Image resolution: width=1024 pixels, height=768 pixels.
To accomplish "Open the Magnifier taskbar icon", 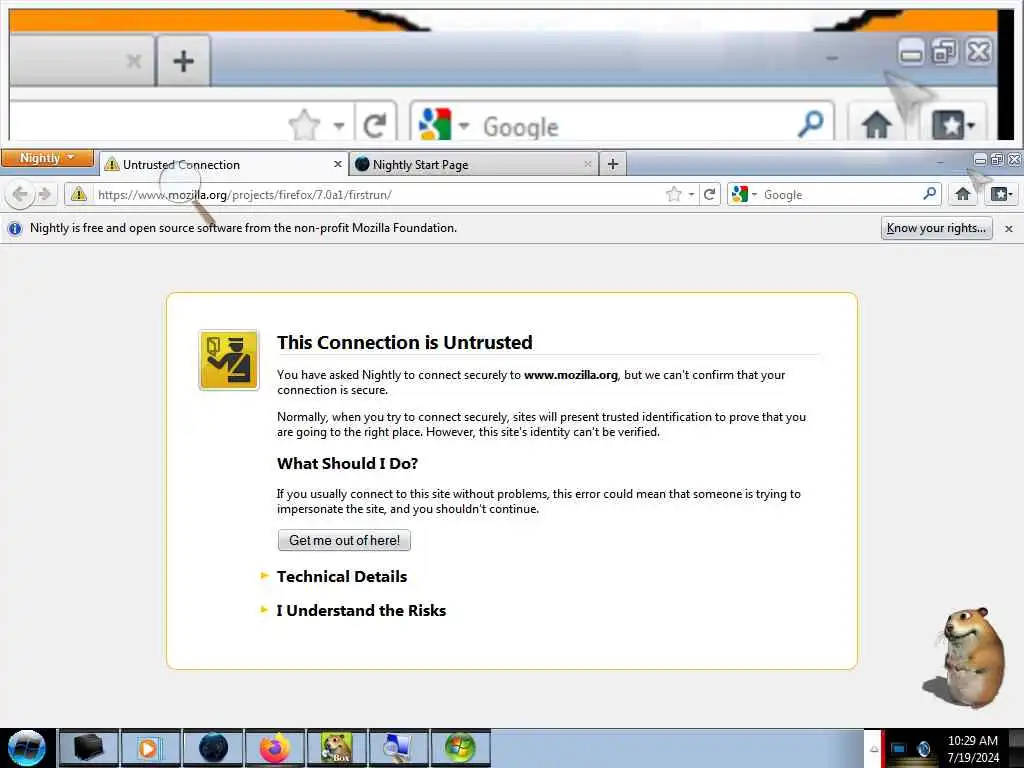I will (398, 748).
